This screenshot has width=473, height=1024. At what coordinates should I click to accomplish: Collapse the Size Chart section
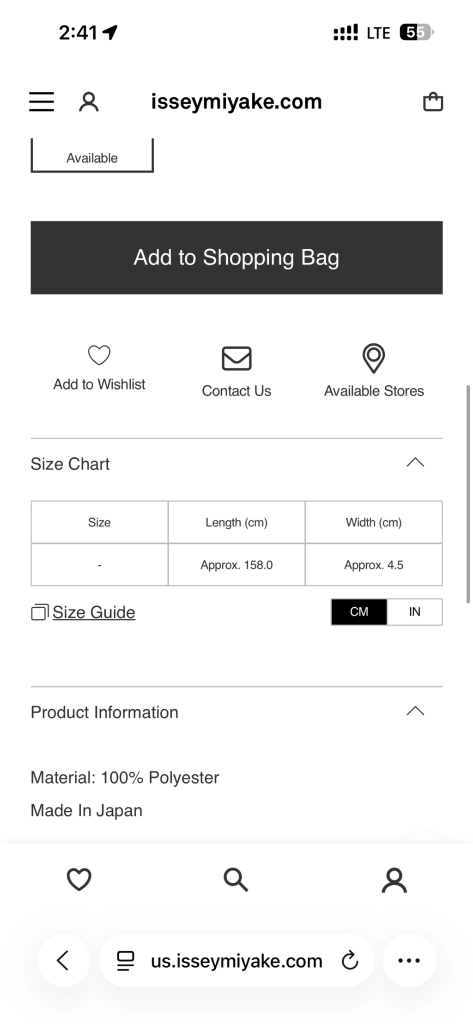coord(416,463)
